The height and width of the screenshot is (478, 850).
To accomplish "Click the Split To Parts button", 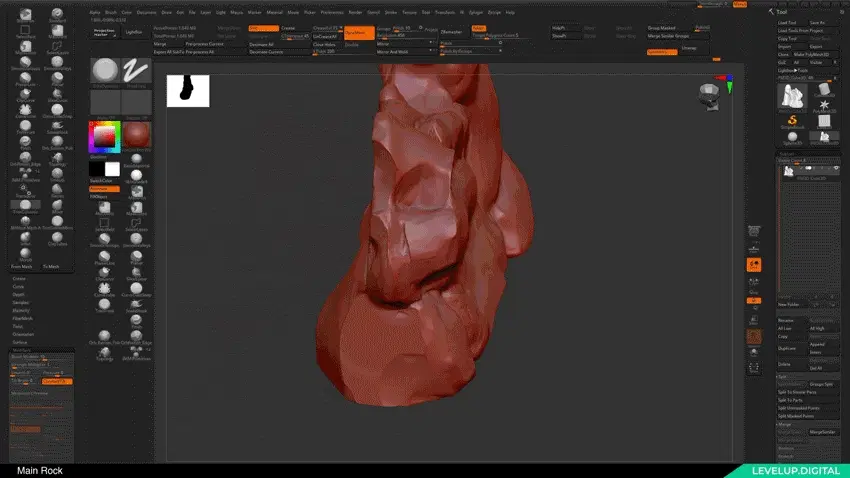I will coord(808,401).
